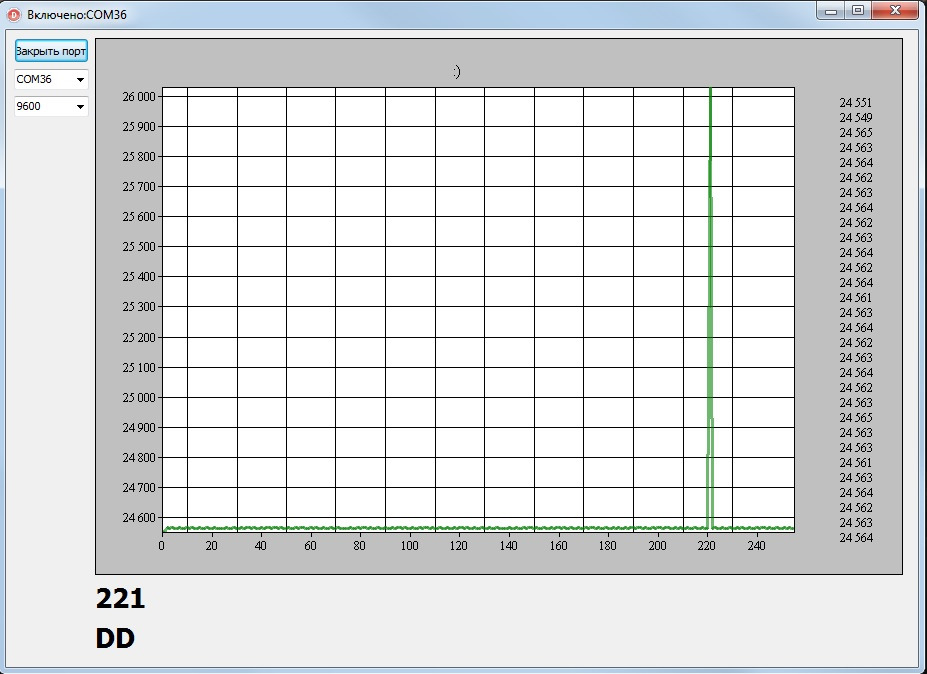Click the '80' x-axis label
The image size is (927, 674).
click(359, 546)
